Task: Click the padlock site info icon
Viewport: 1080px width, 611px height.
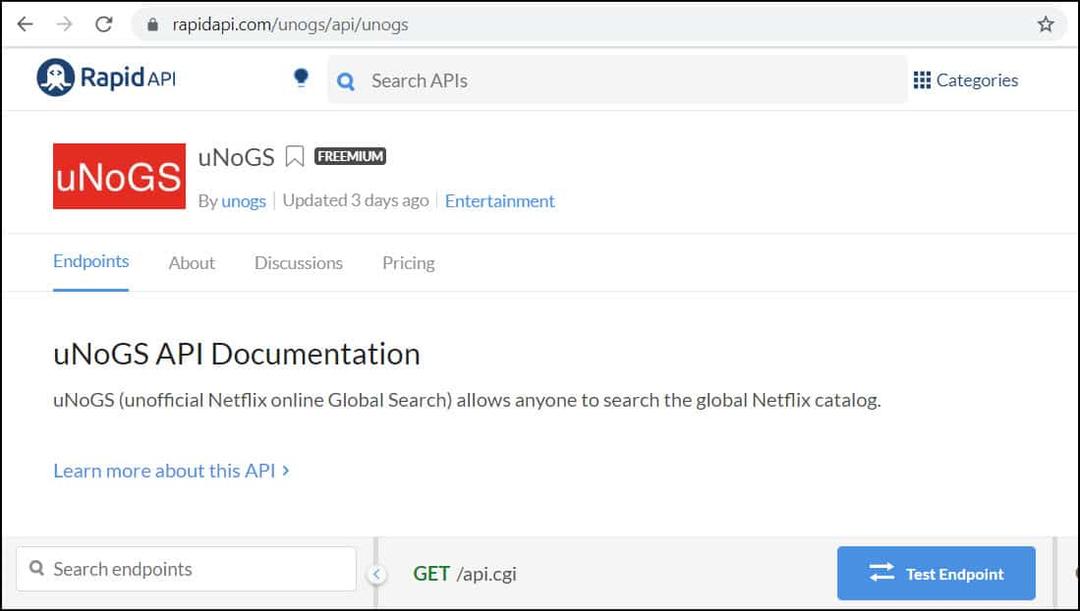Action: (x=153, y=25)
